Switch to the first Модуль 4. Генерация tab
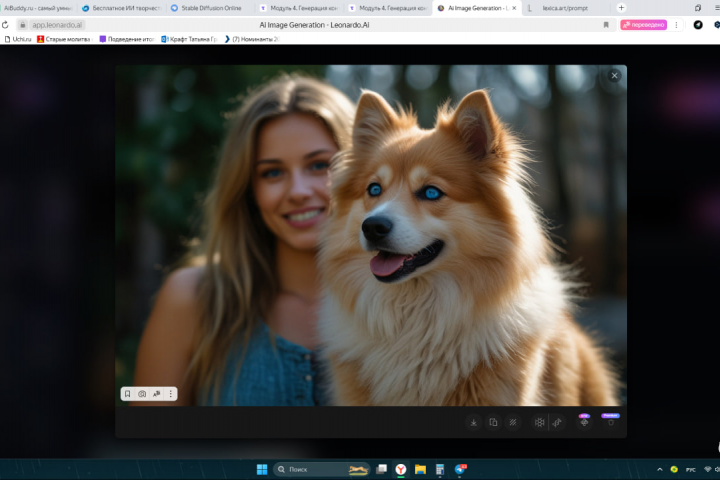This screenshot has width=720, height=480. coord(299,8)
